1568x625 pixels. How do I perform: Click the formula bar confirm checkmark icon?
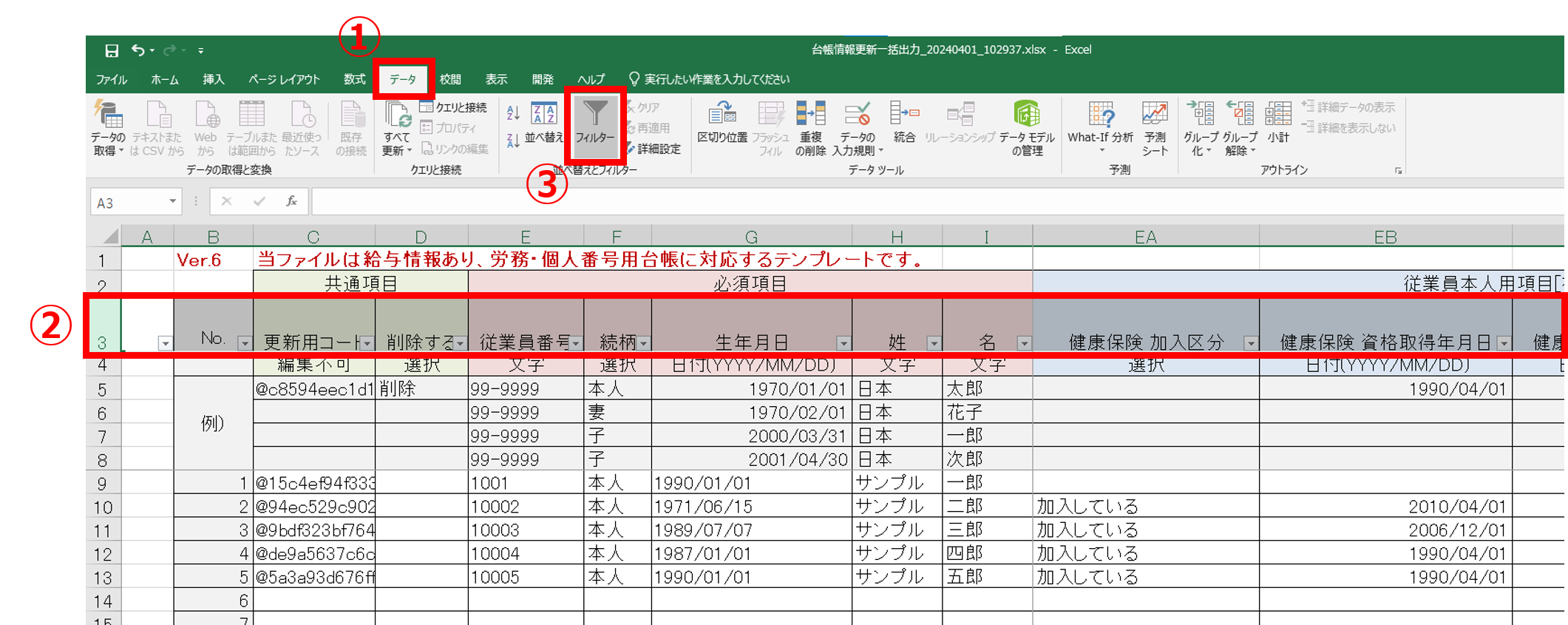(x=259, y=201)
